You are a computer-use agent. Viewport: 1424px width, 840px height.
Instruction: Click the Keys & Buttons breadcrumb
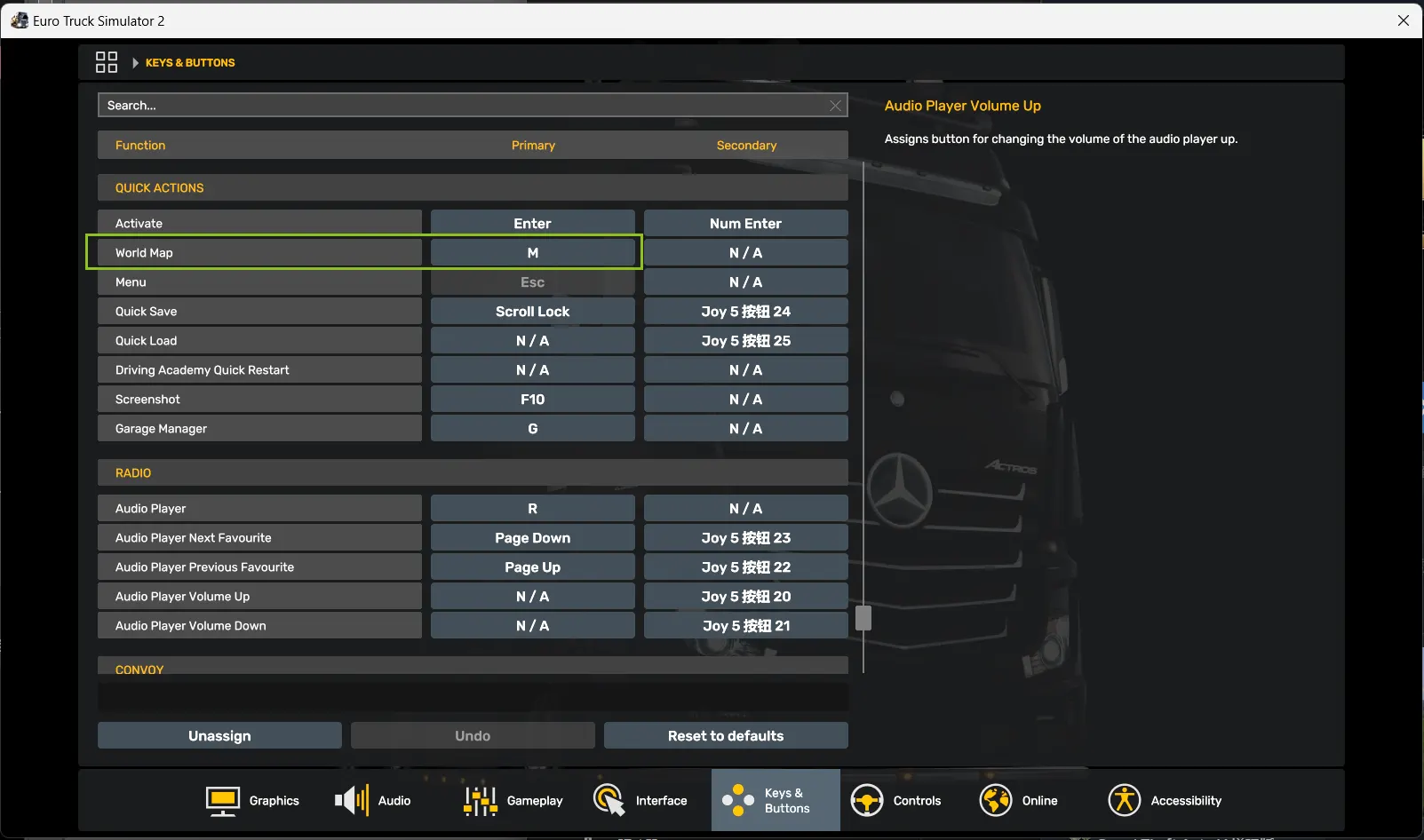click(190, 63)
